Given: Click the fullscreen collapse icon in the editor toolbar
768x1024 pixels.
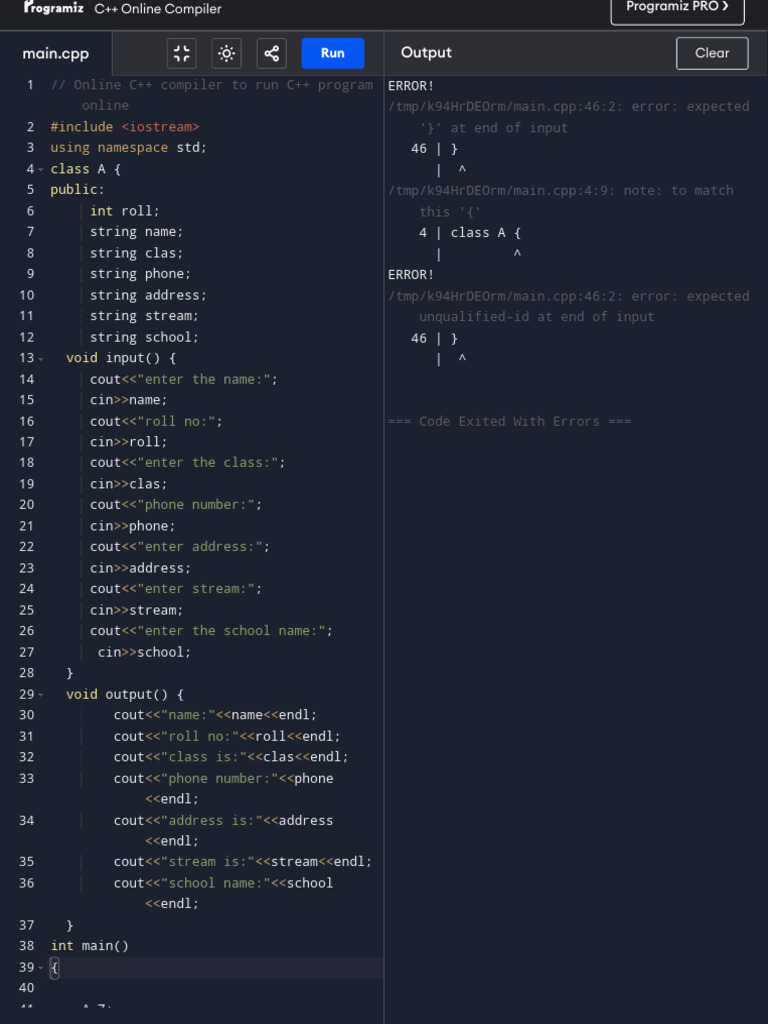Looking at the screenshot, I should point(181,54).
